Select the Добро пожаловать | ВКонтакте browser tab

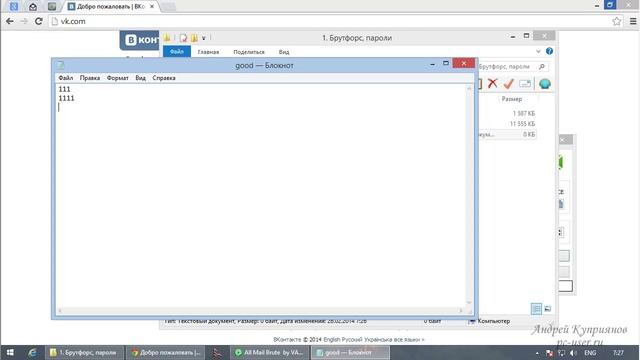pos(111,7)
